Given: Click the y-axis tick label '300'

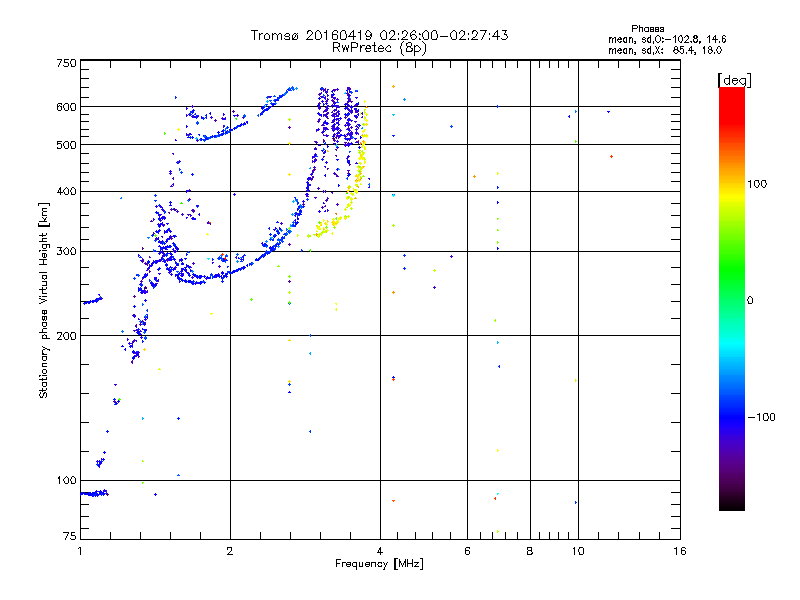Looking at the screenshot, I should tap(66, 252).
